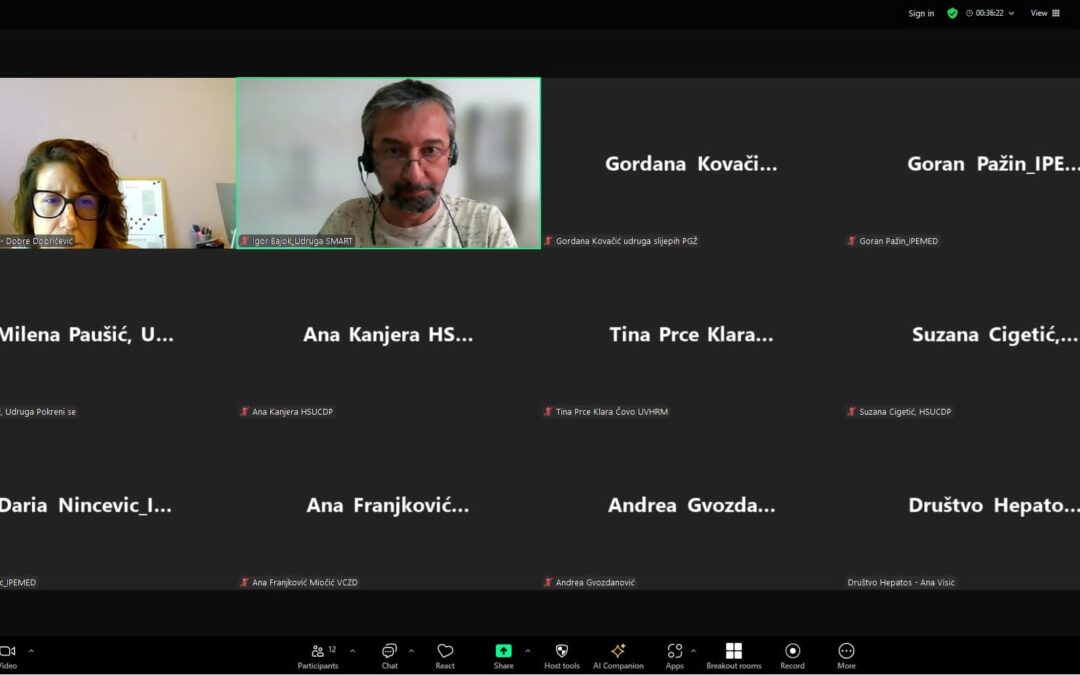This screenshot has width=1080, height=675.
Task: Open the AI Companion
Action: click(x=618, y=656)
